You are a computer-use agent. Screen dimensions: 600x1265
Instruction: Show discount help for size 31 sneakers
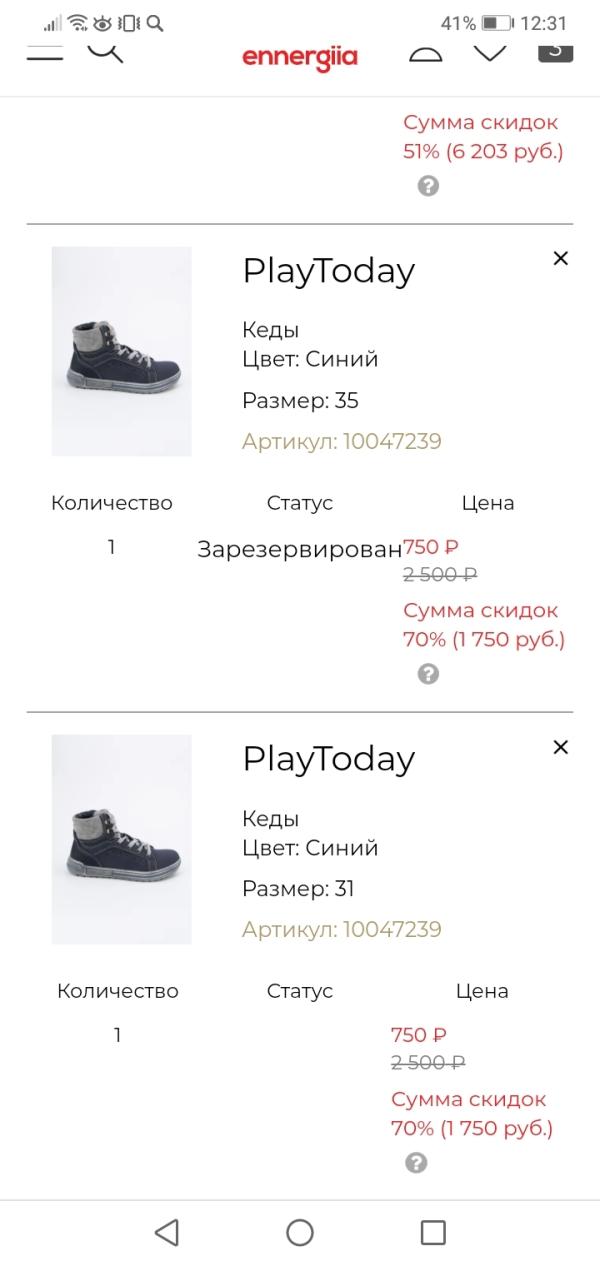[416, 1163]
